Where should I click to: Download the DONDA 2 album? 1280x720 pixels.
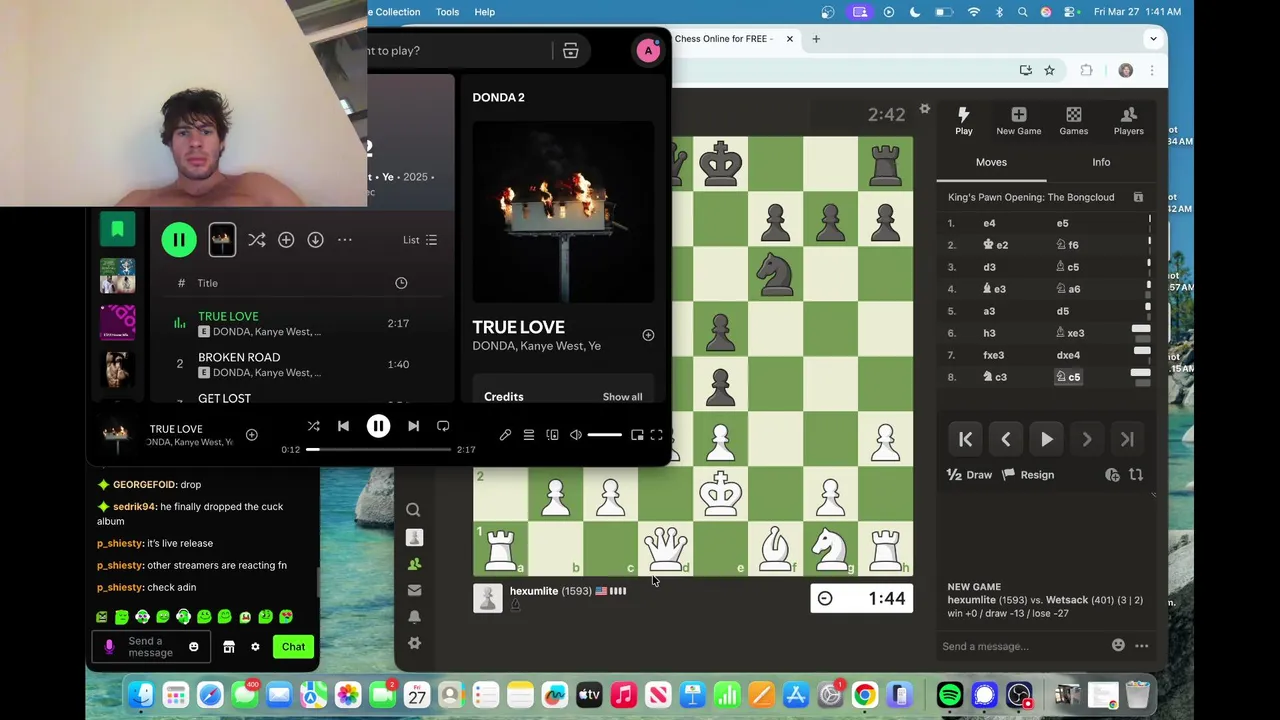pos(315,240)
